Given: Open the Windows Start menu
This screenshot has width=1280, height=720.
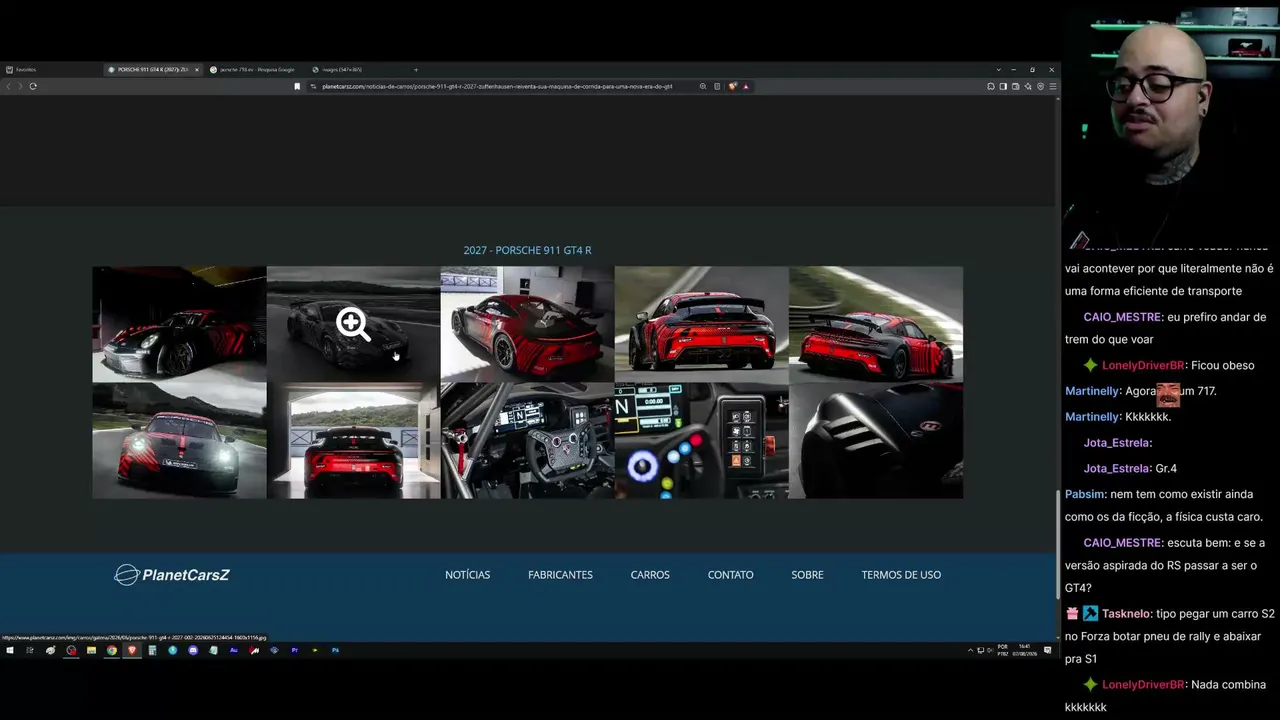Looking at the screenshot, I should pos(10,650).
